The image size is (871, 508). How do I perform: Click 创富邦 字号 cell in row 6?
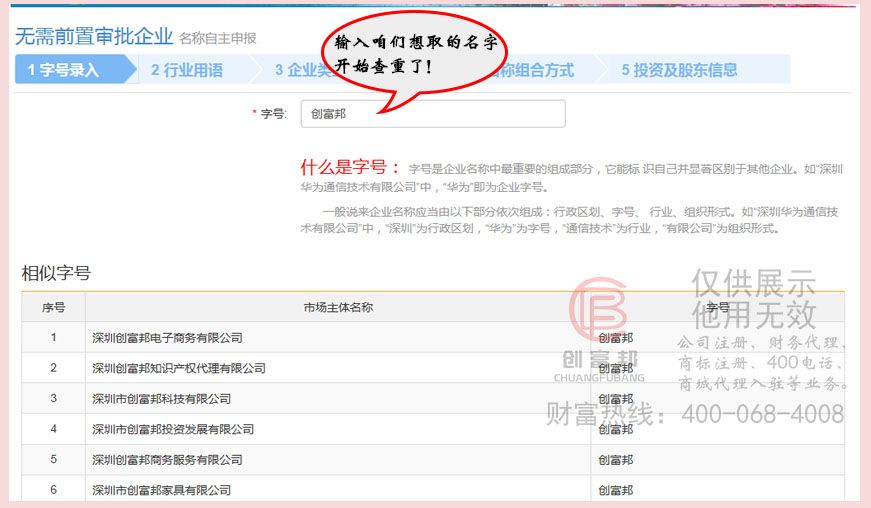click(x=718, y=489)
